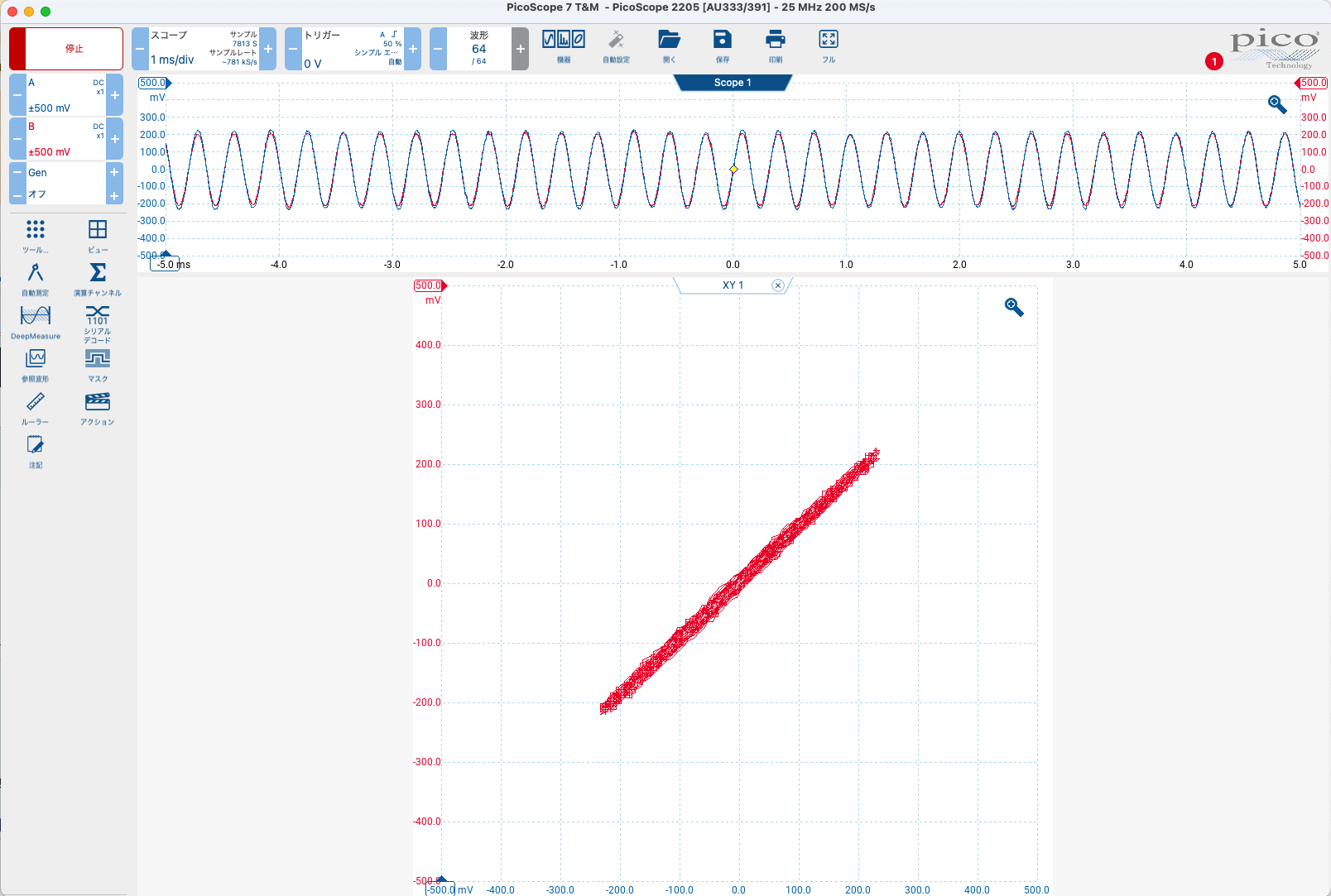Decrease channel A range with minus

[17, 95]
